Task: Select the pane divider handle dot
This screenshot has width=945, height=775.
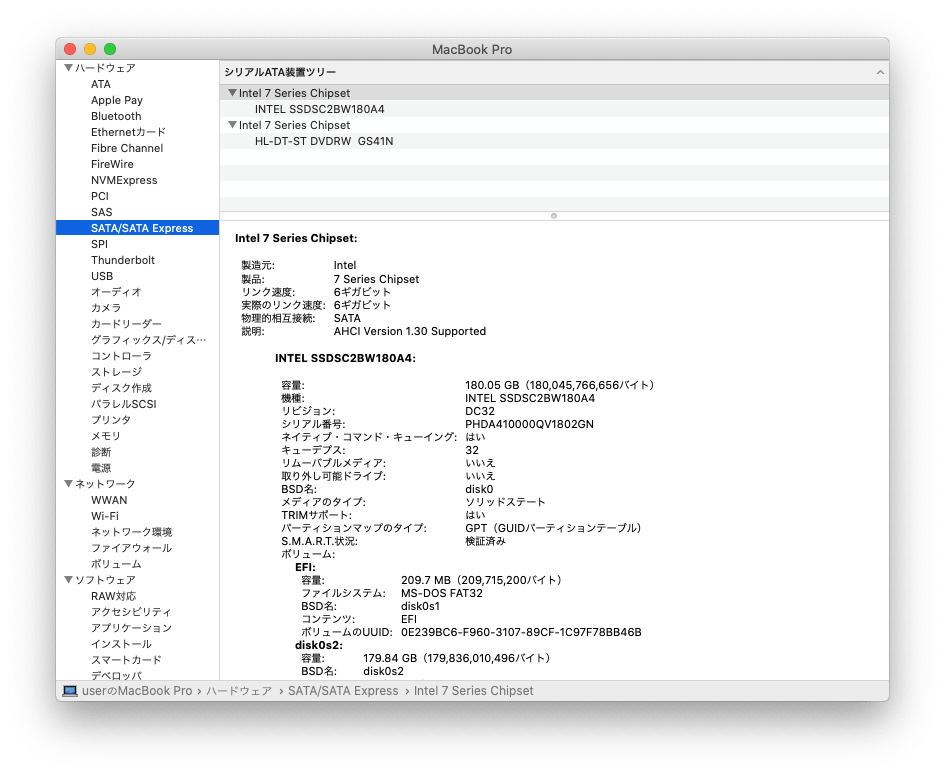Action: pos(554,216)
